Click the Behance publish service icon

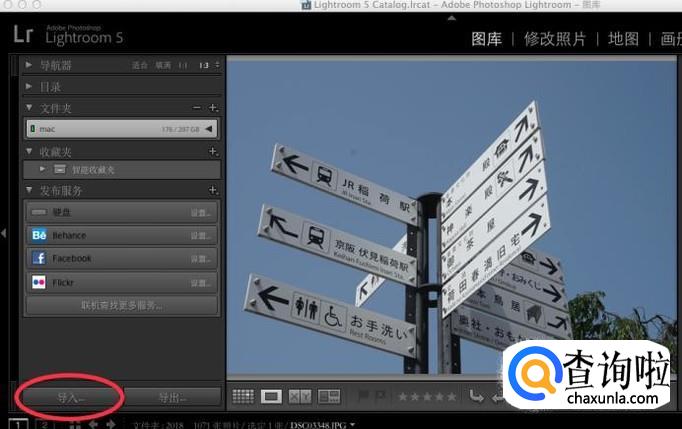[39, 235]
